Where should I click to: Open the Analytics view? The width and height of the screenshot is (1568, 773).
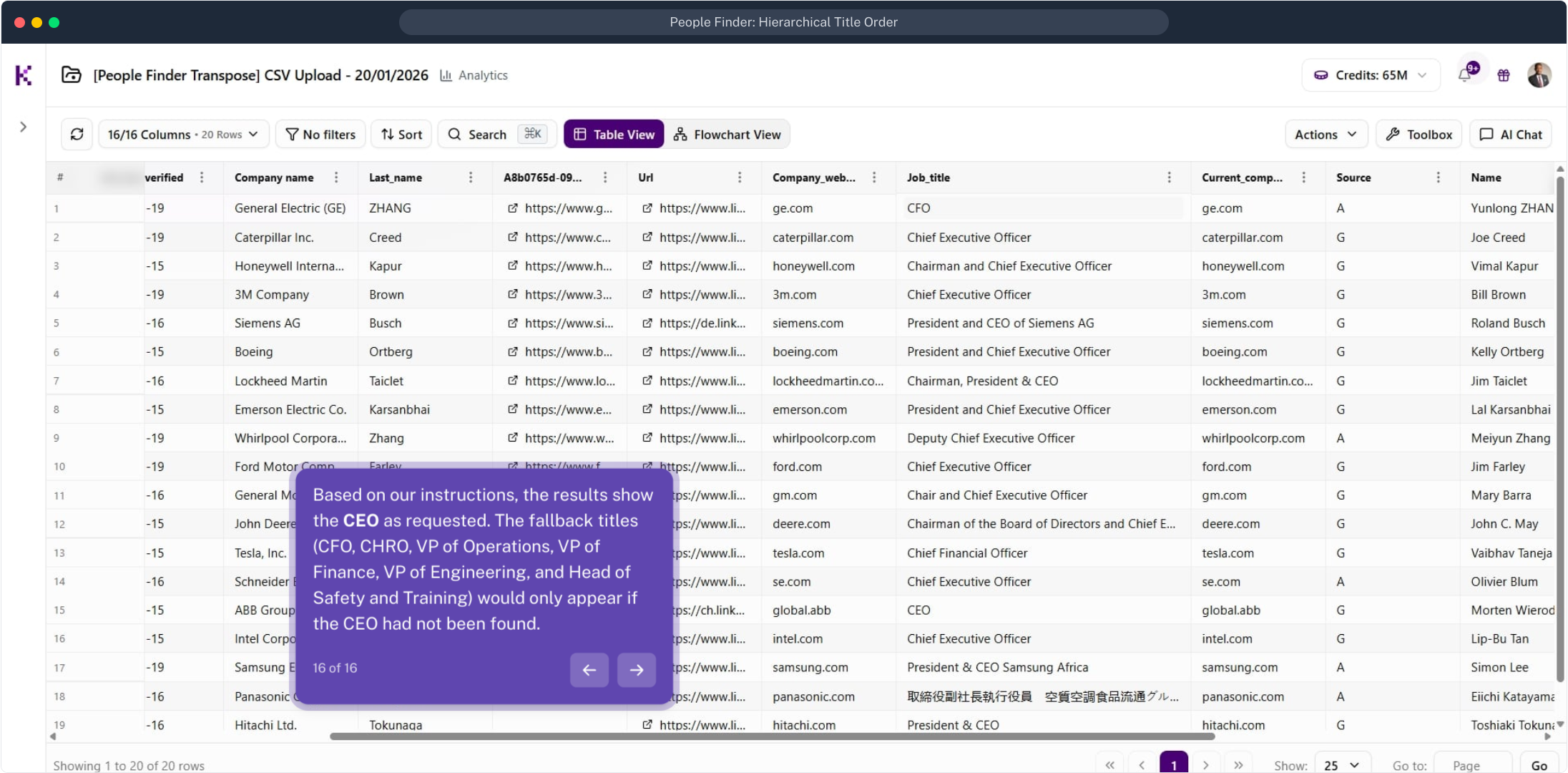tap(474, 75)
